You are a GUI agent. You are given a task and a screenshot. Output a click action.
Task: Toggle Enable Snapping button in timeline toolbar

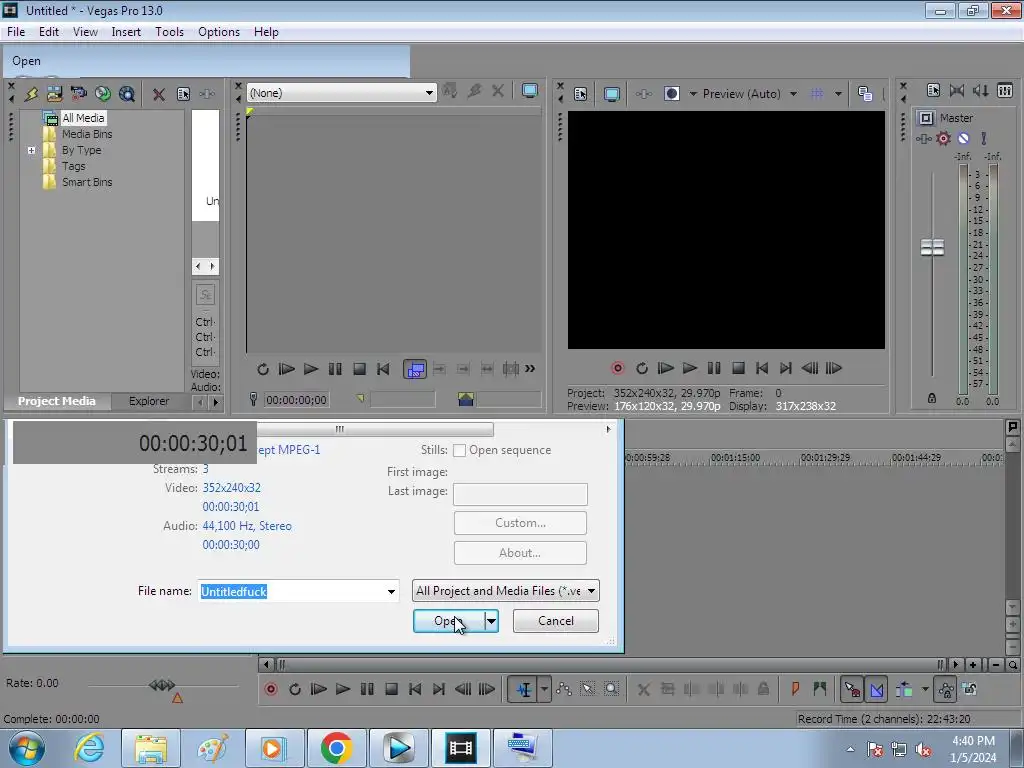click(x=852, y=689)
